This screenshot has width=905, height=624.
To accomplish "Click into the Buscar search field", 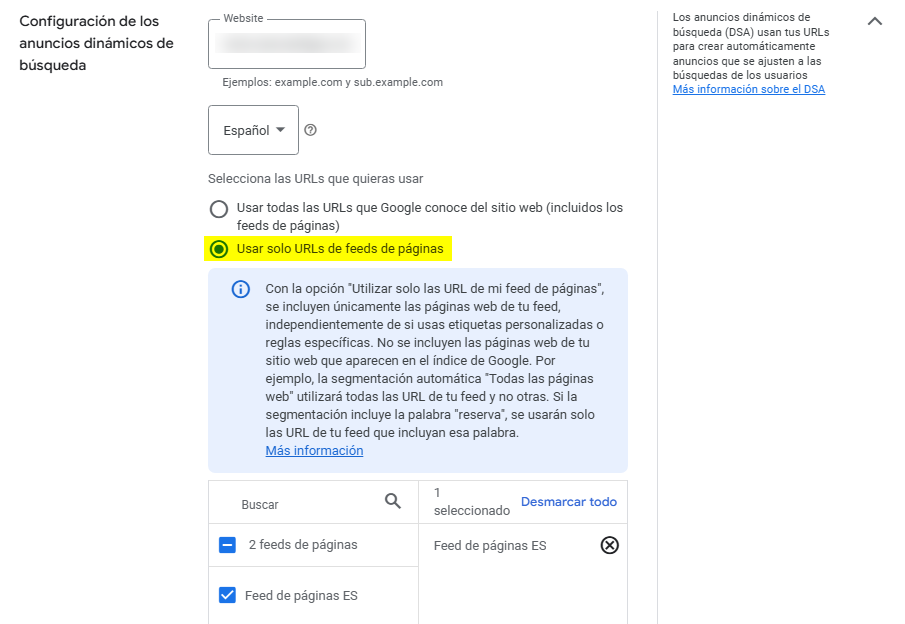I will coord(300,505).
